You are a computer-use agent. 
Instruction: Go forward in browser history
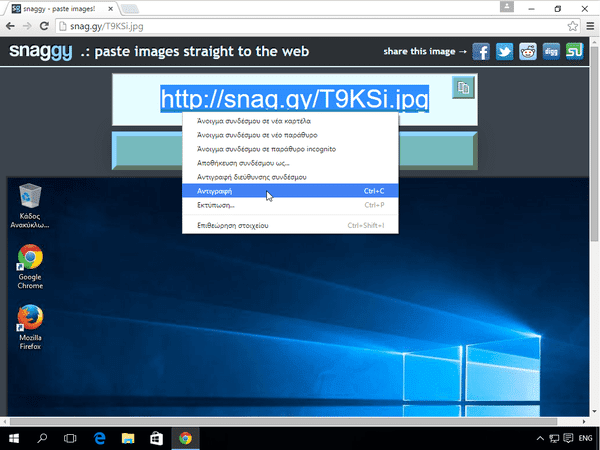click(x=27, y=26)
